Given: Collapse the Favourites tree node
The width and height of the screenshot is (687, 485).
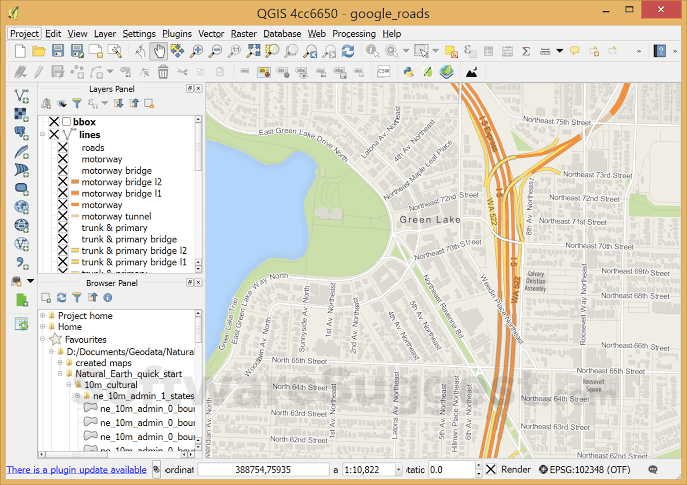Looking at the screenshot, I should [x=42, y=340].
